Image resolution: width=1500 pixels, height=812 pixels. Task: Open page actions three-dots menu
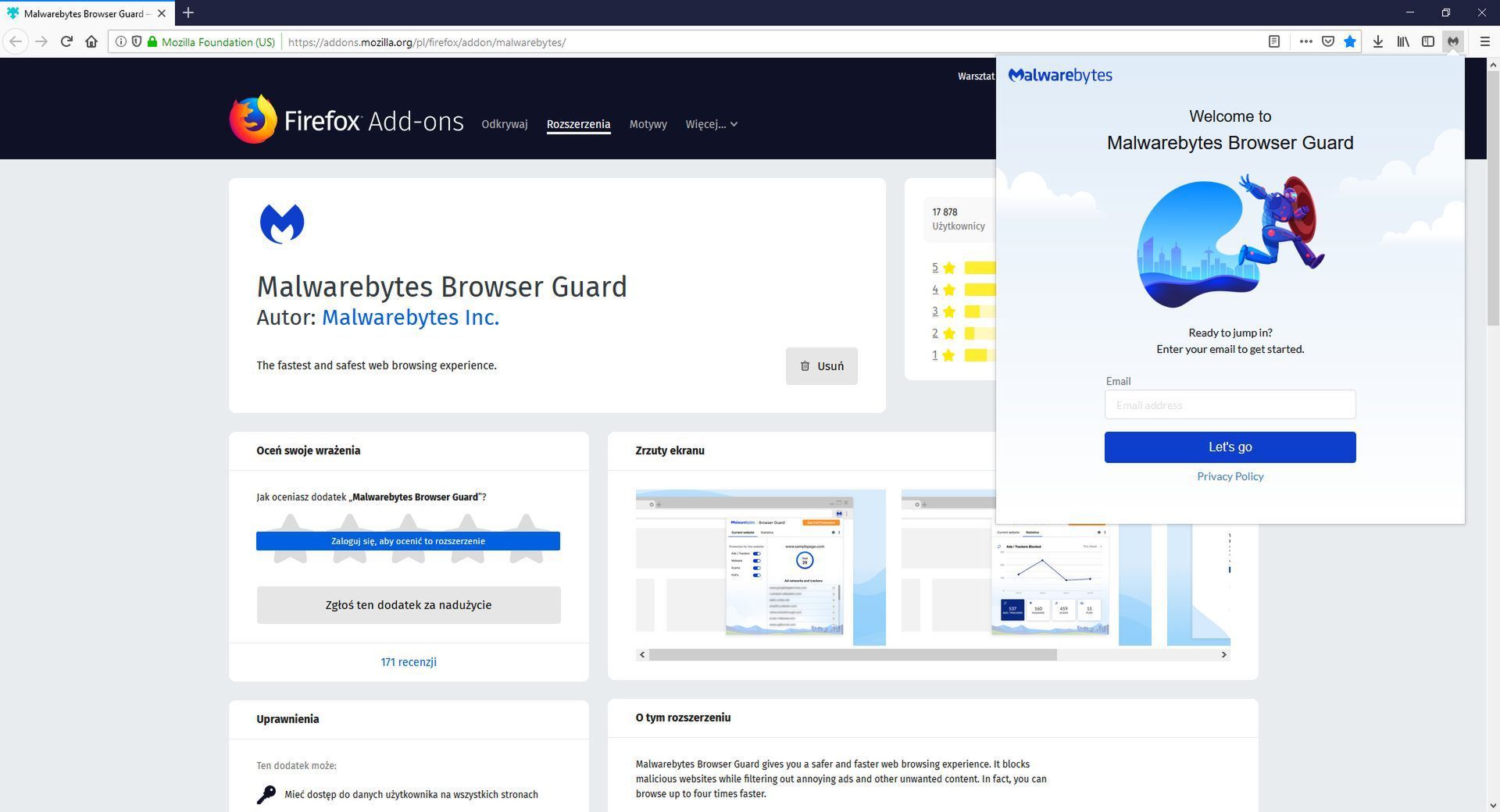[x=1305, y=42]
